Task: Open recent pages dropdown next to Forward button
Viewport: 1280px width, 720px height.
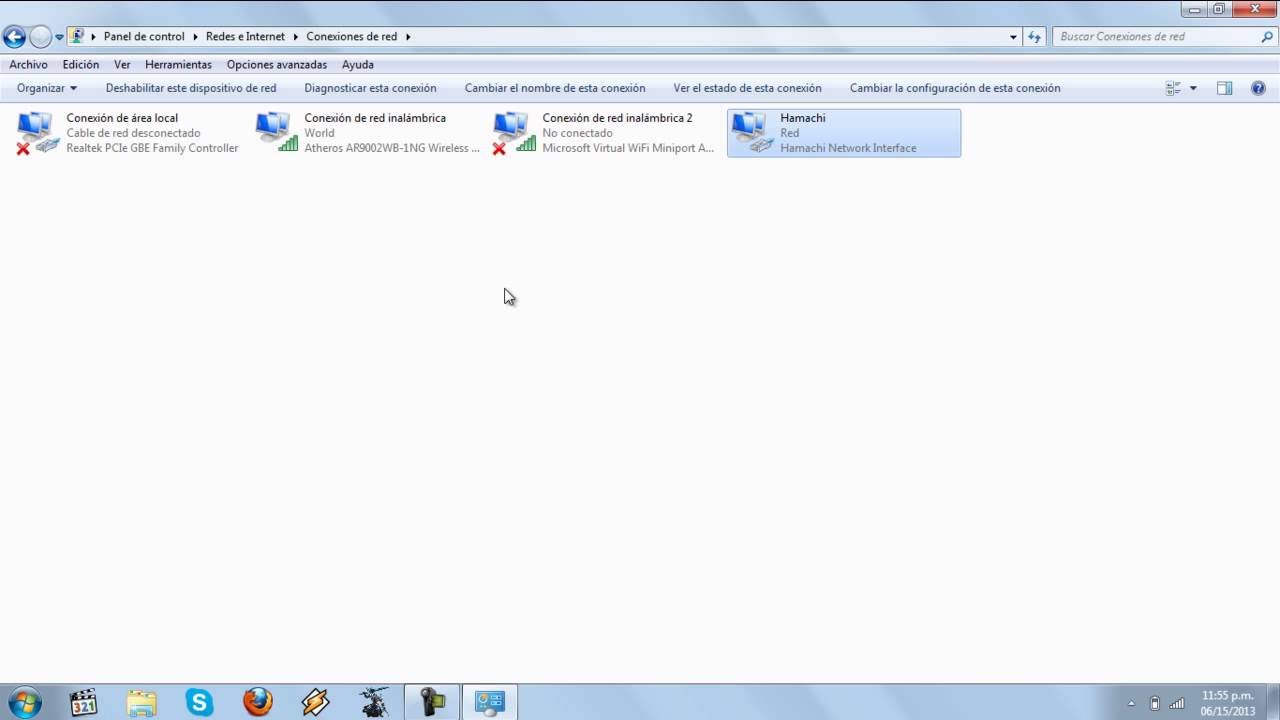Action: (60, 37)
